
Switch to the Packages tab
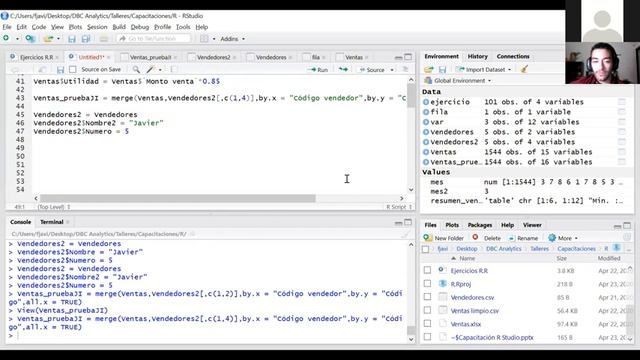[480, 225]
